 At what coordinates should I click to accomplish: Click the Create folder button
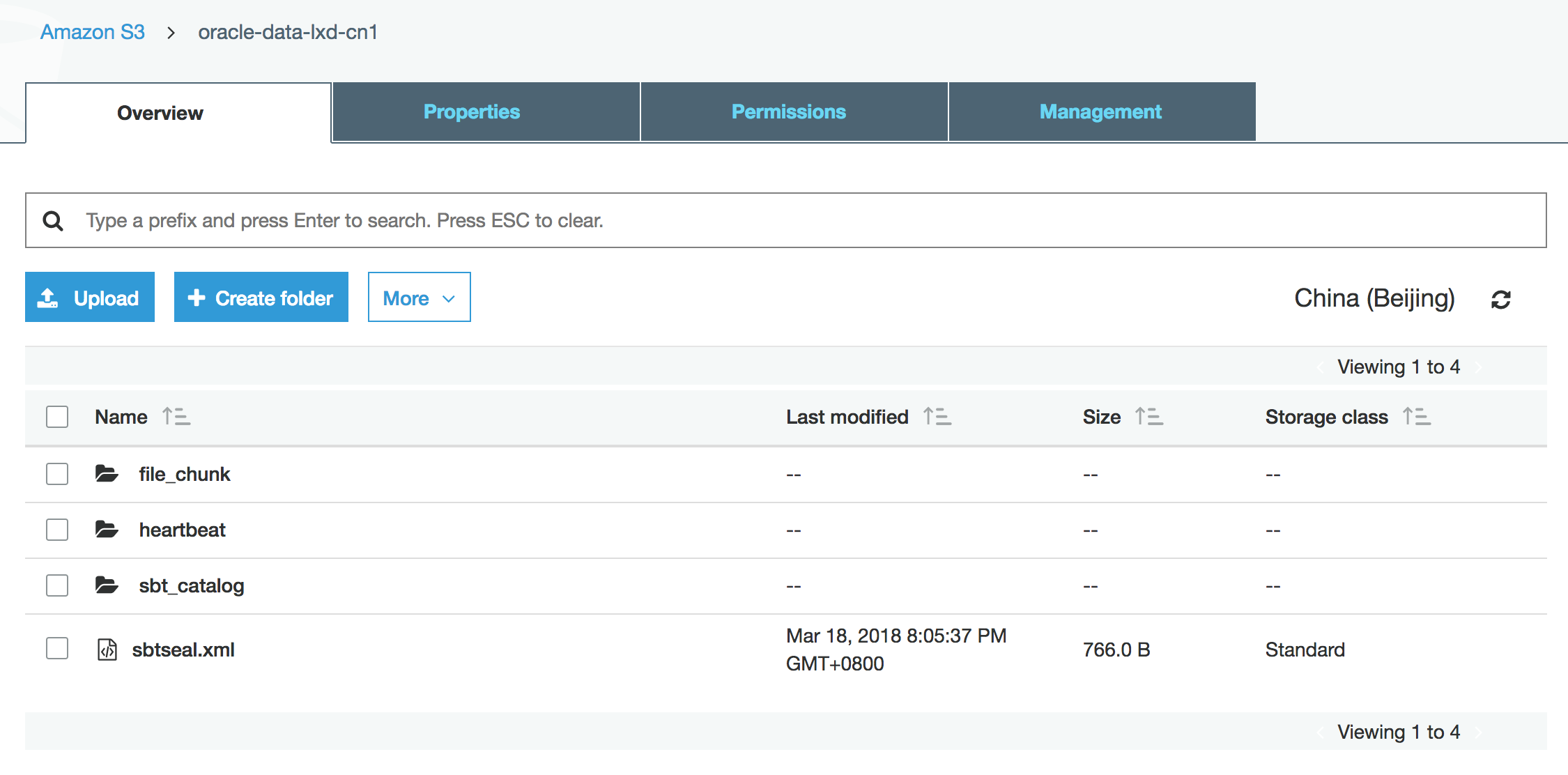pos(261,298)
